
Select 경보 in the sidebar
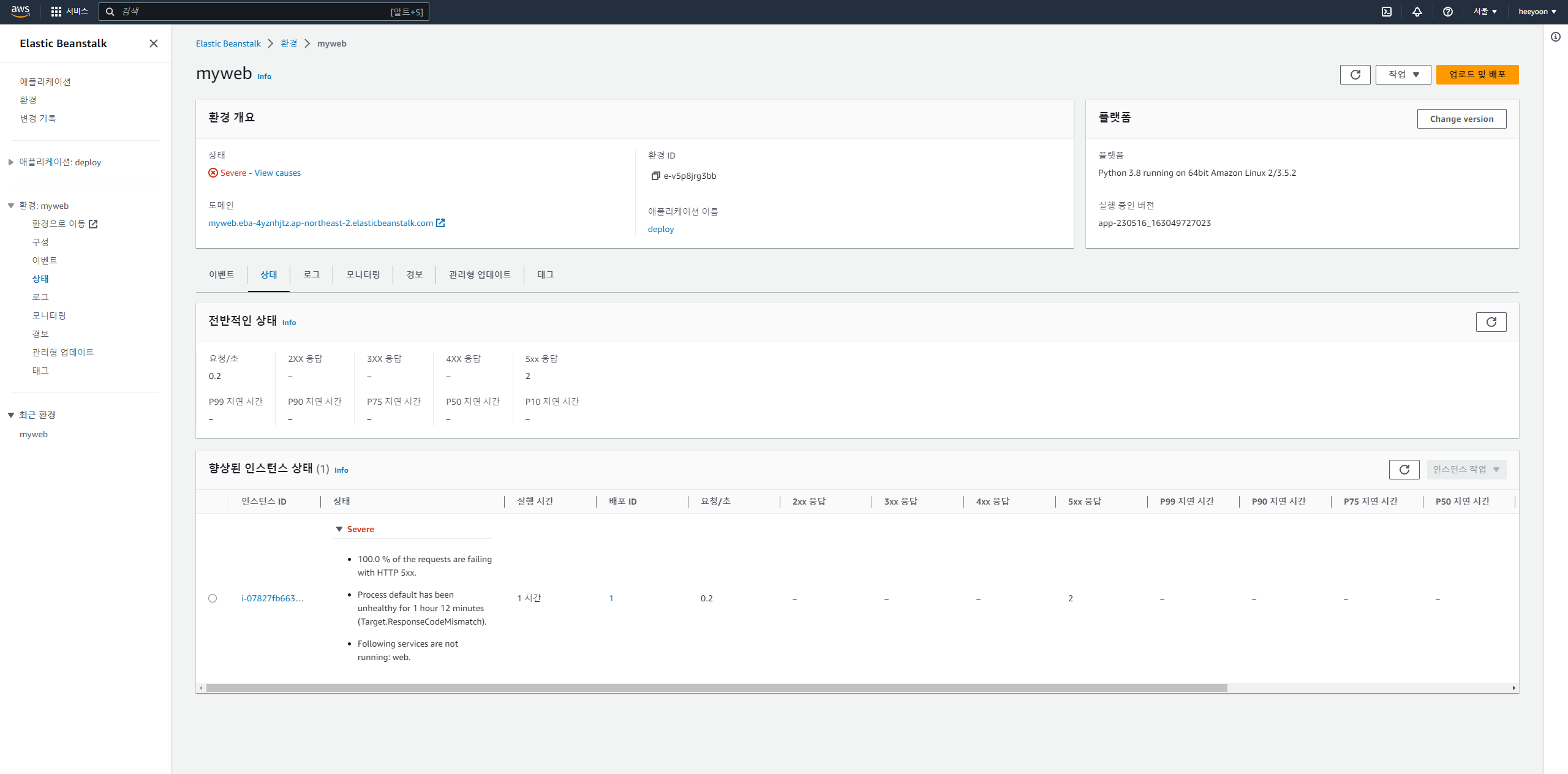point(40,334)
